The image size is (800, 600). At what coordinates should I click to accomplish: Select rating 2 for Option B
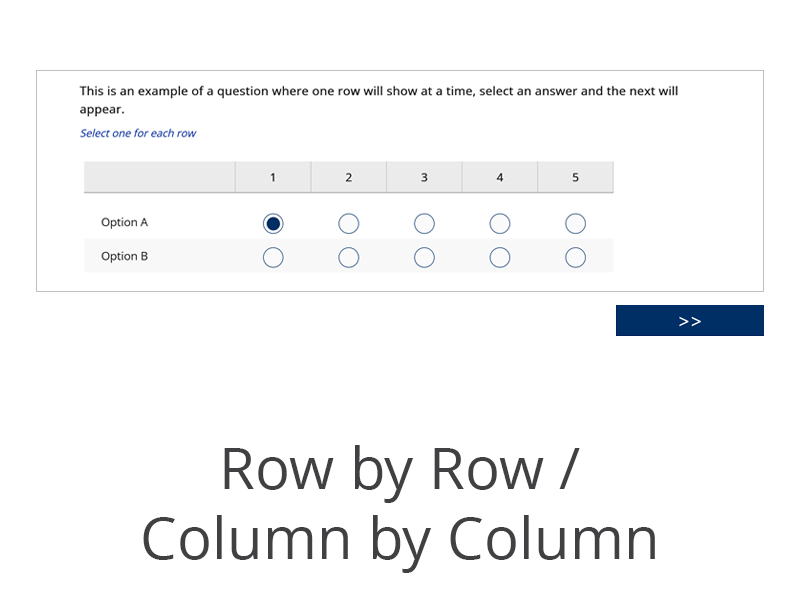[x=348, y=257]
